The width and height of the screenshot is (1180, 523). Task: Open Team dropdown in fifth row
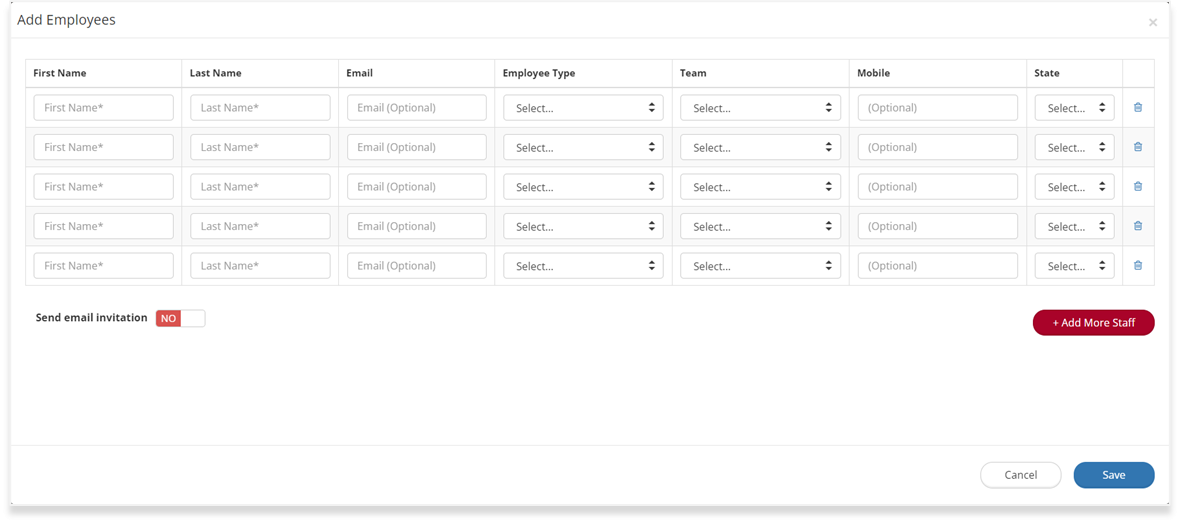(761, 266)
